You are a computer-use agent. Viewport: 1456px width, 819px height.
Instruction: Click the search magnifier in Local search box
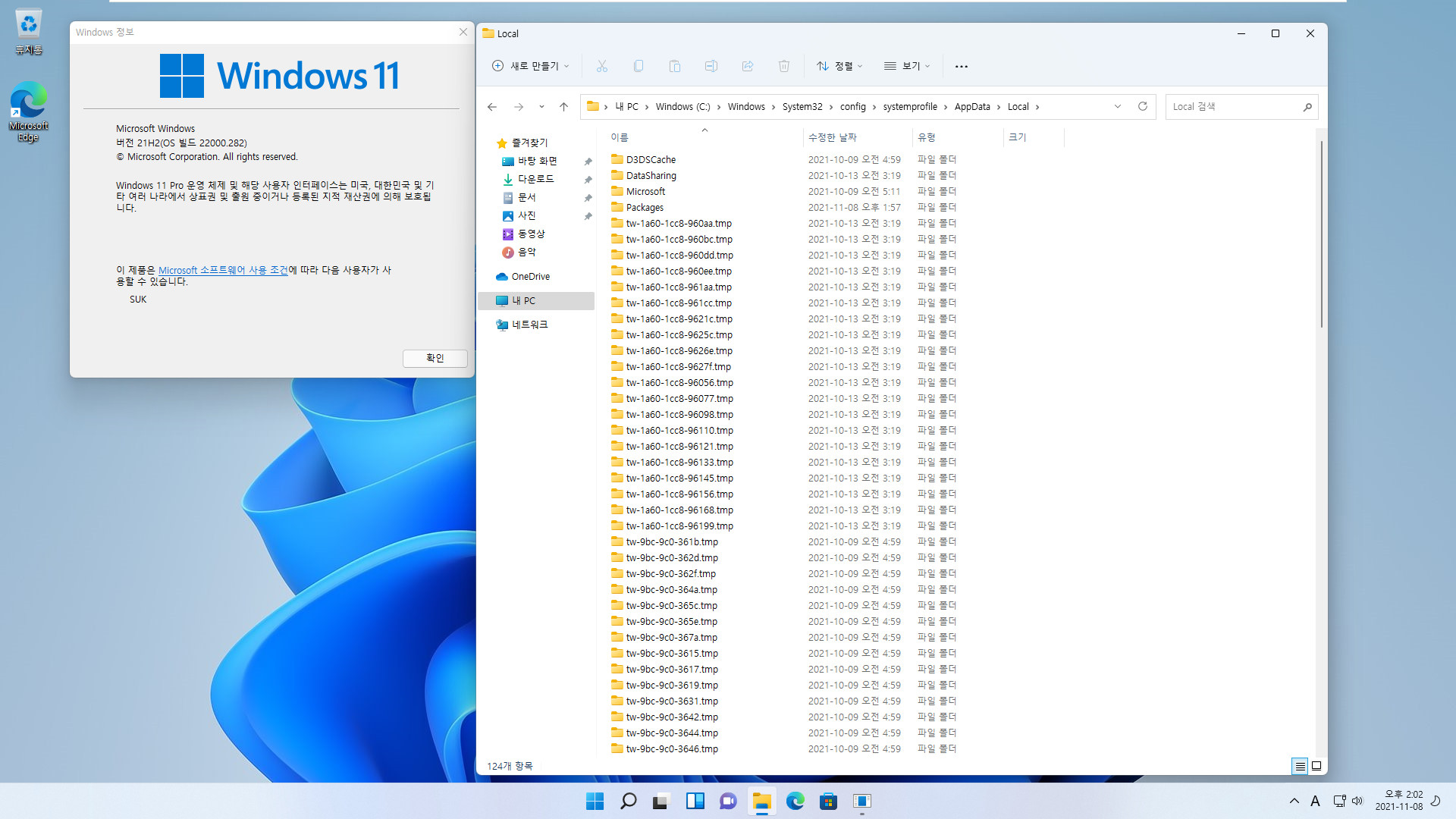pos(1307,107)
